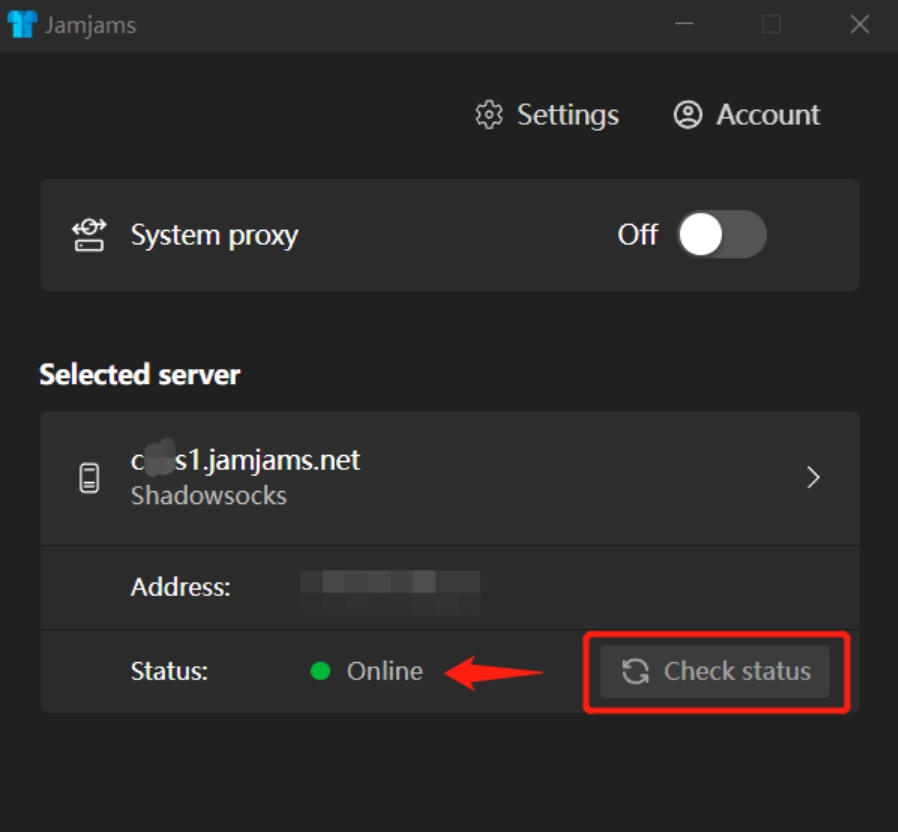Click the refresh icon in Check status

click(x=635, y=671)
